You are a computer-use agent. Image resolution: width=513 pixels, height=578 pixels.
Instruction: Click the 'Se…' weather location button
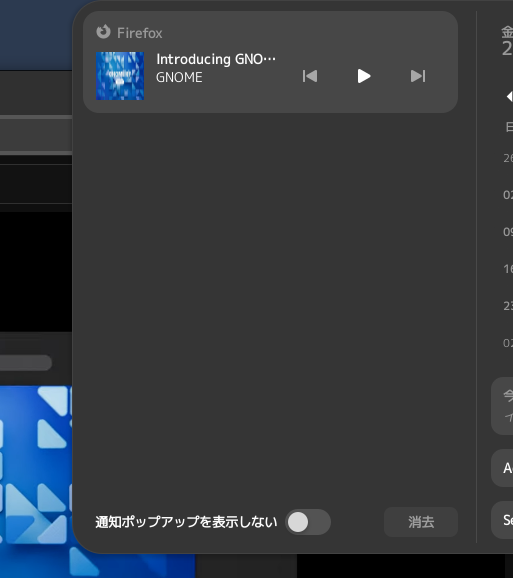click(502, 520)
